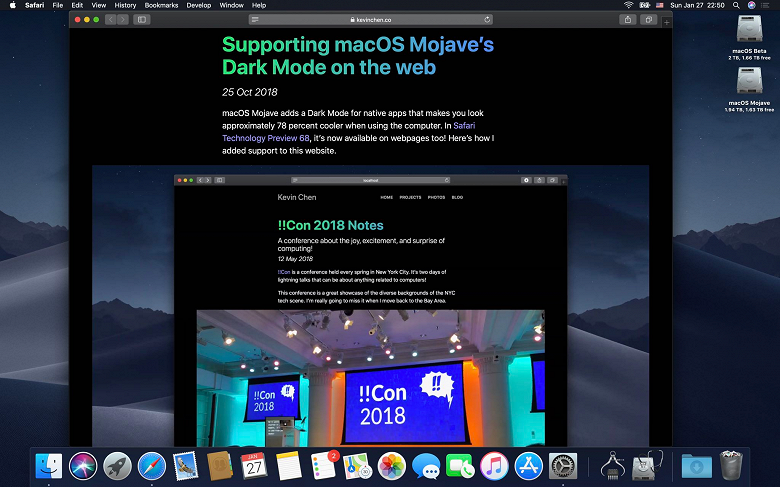Open the Bookmarks menu
Image resolution: width=780 pixels, height=487 pixels.
point(161,5)
